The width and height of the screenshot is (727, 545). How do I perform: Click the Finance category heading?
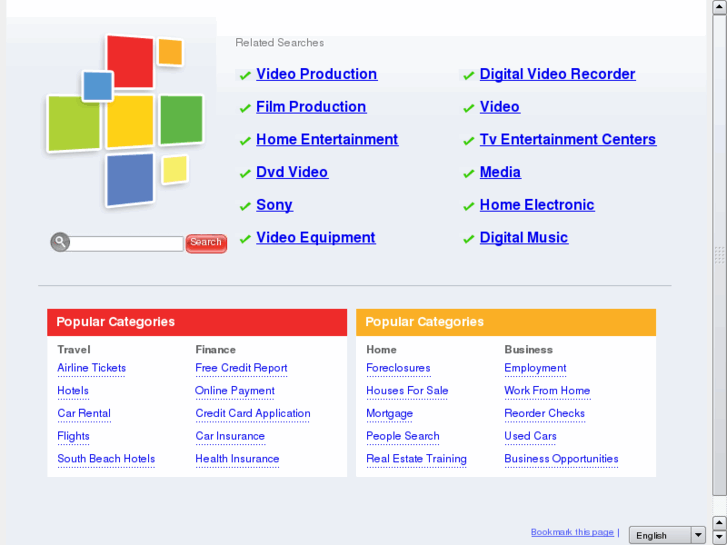[x=216, y=350]
